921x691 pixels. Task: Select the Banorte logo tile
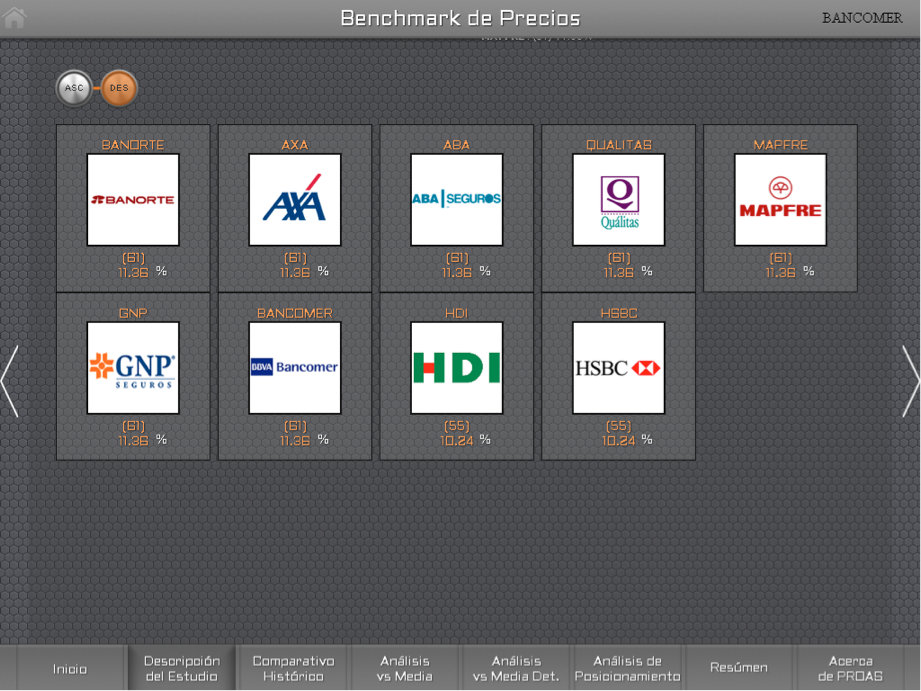tap(133, 200)
